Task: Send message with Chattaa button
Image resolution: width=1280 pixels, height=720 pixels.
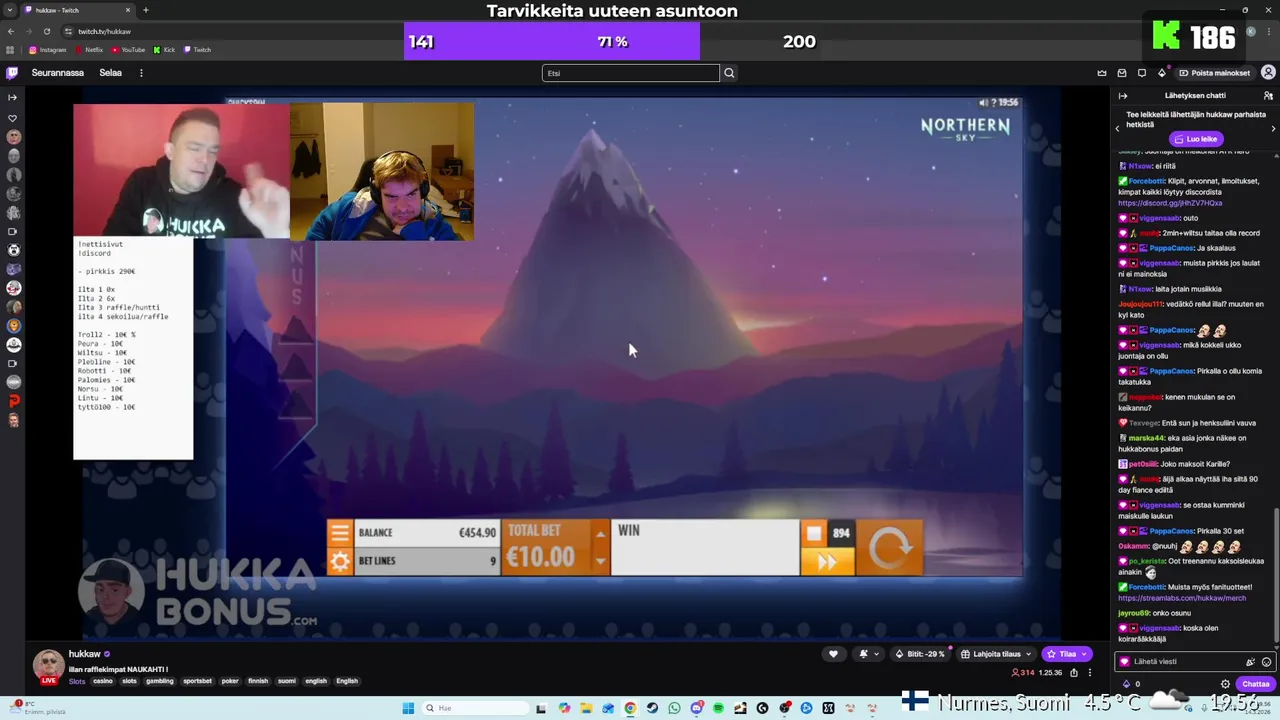Action: [1255, 684]
